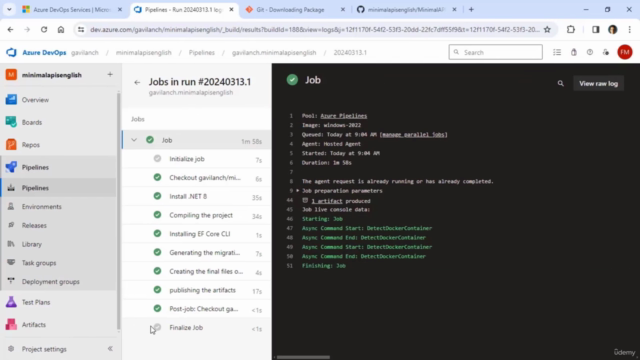Open browser extensions puzzle icon
Viewport: 640px width, 360px height.
tap(571, 29)
